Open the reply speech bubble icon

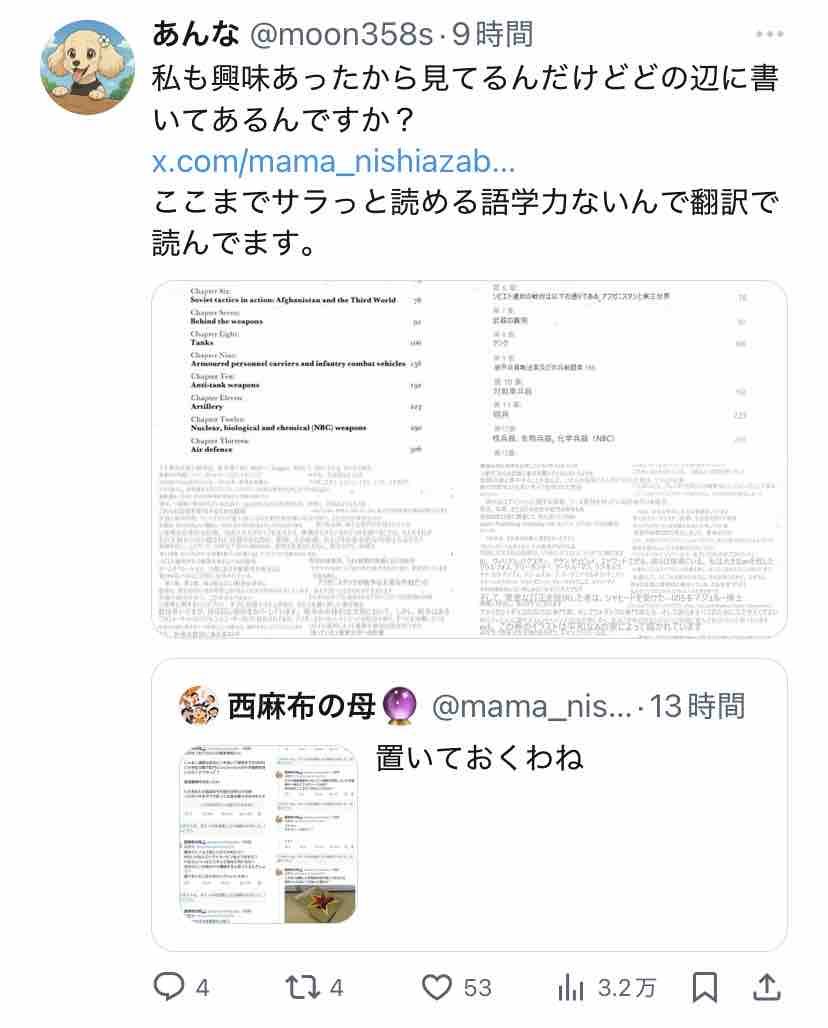pos(168,987)
